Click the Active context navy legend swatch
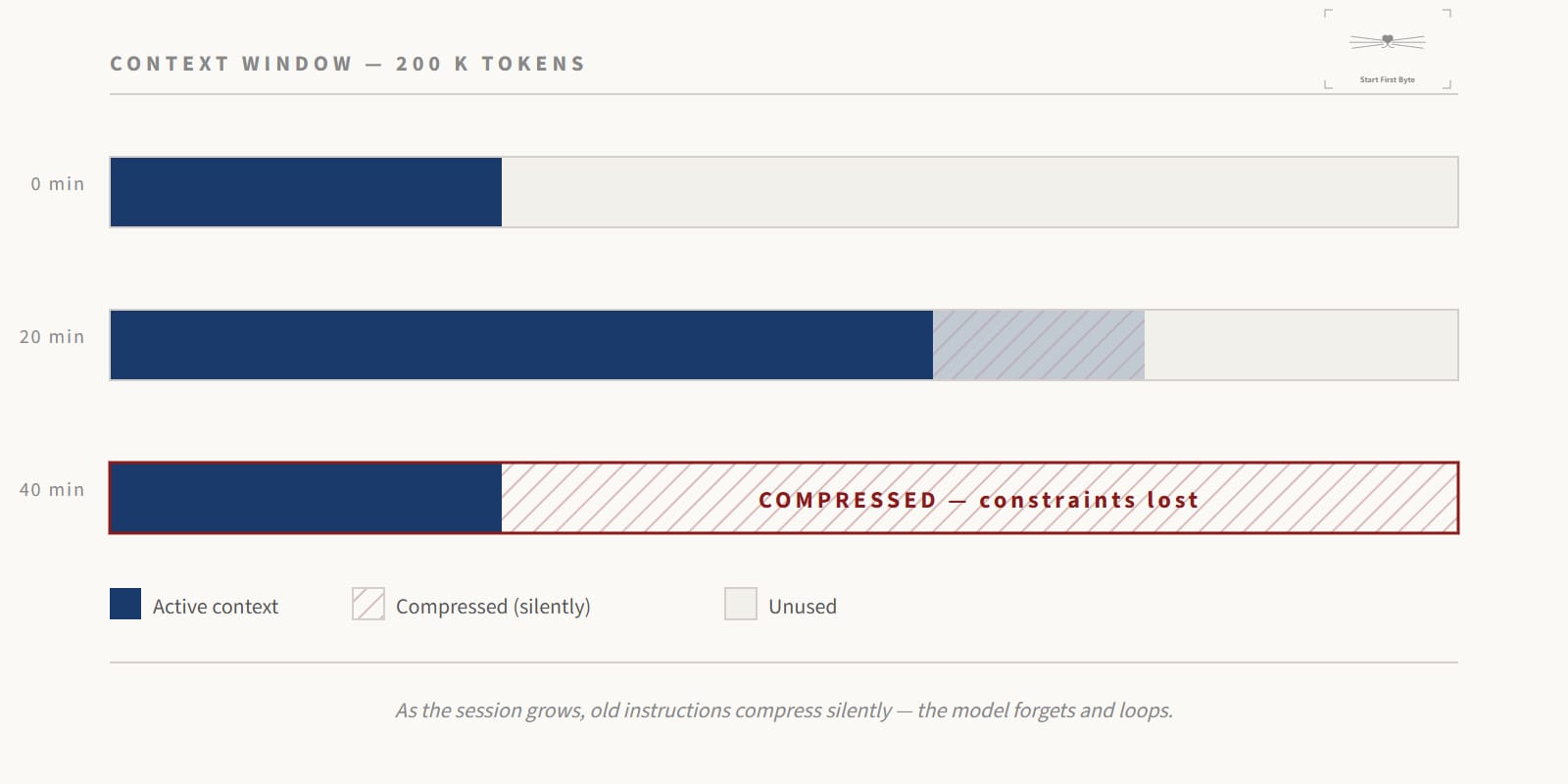The width and height of the screenshot is (1568, 784). pos(125,604)
